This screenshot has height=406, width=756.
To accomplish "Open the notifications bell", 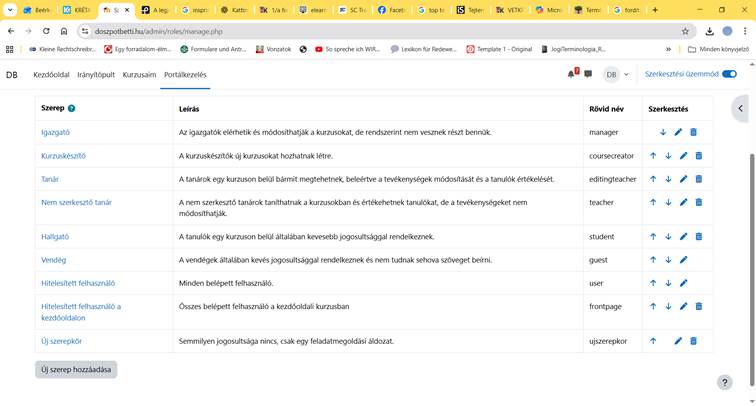I will 572,74.
